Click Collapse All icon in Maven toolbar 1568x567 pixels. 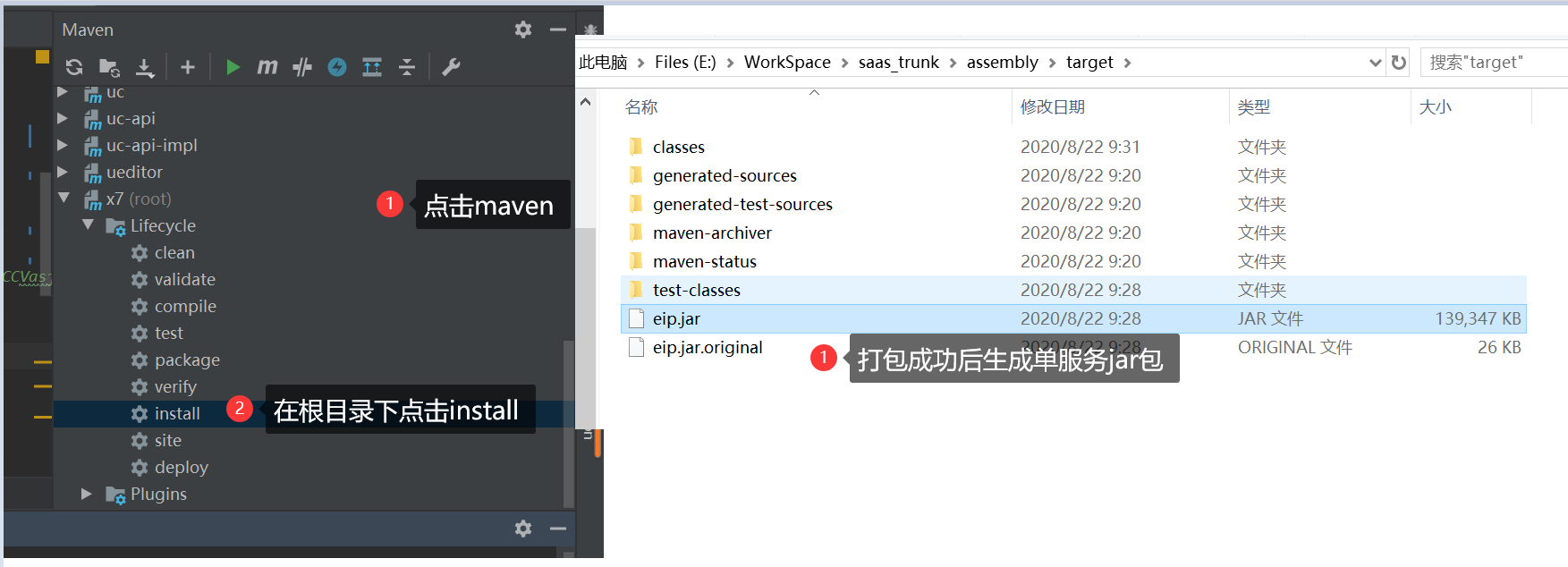pyautogui.click(x=407, y=67)
